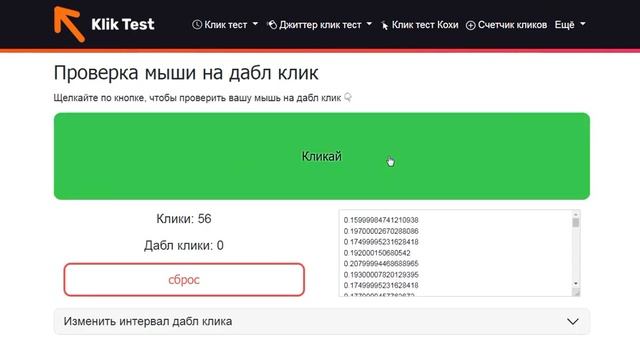Expand the Изменить интервал дабл клика section

(x=322, y=322)
